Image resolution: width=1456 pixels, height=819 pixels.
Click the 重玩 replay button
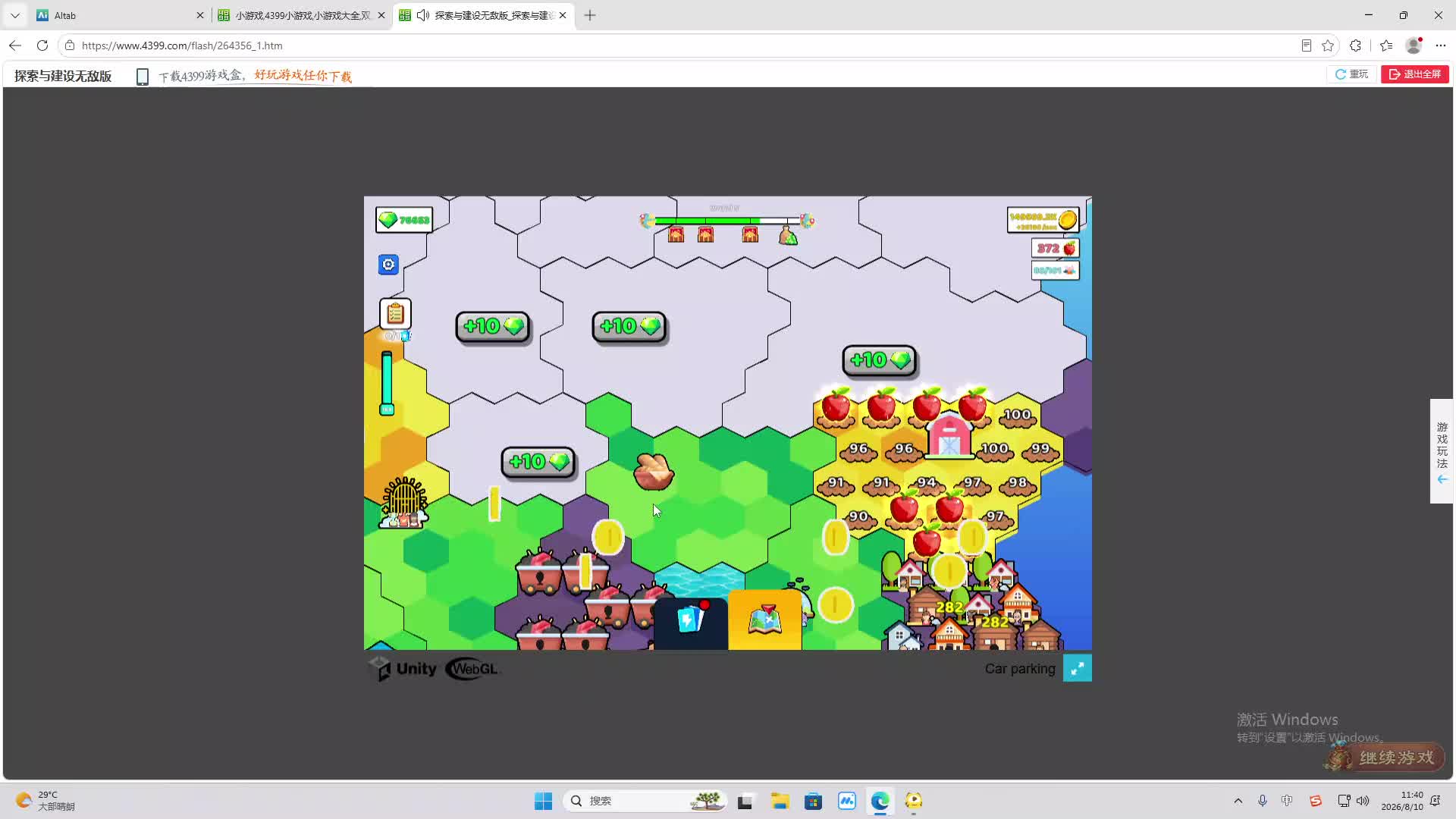[1351, 74]
